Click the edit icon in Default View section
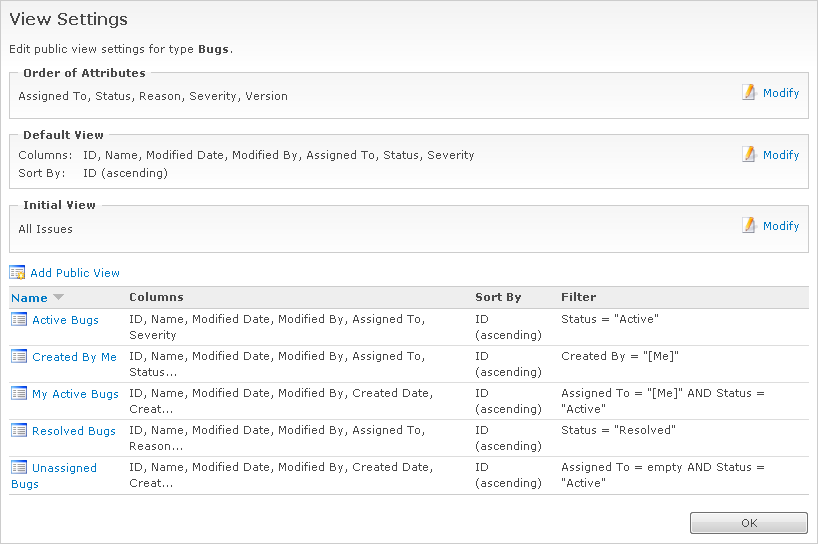Viewport: 818px width, 544px height. (749, 154)
